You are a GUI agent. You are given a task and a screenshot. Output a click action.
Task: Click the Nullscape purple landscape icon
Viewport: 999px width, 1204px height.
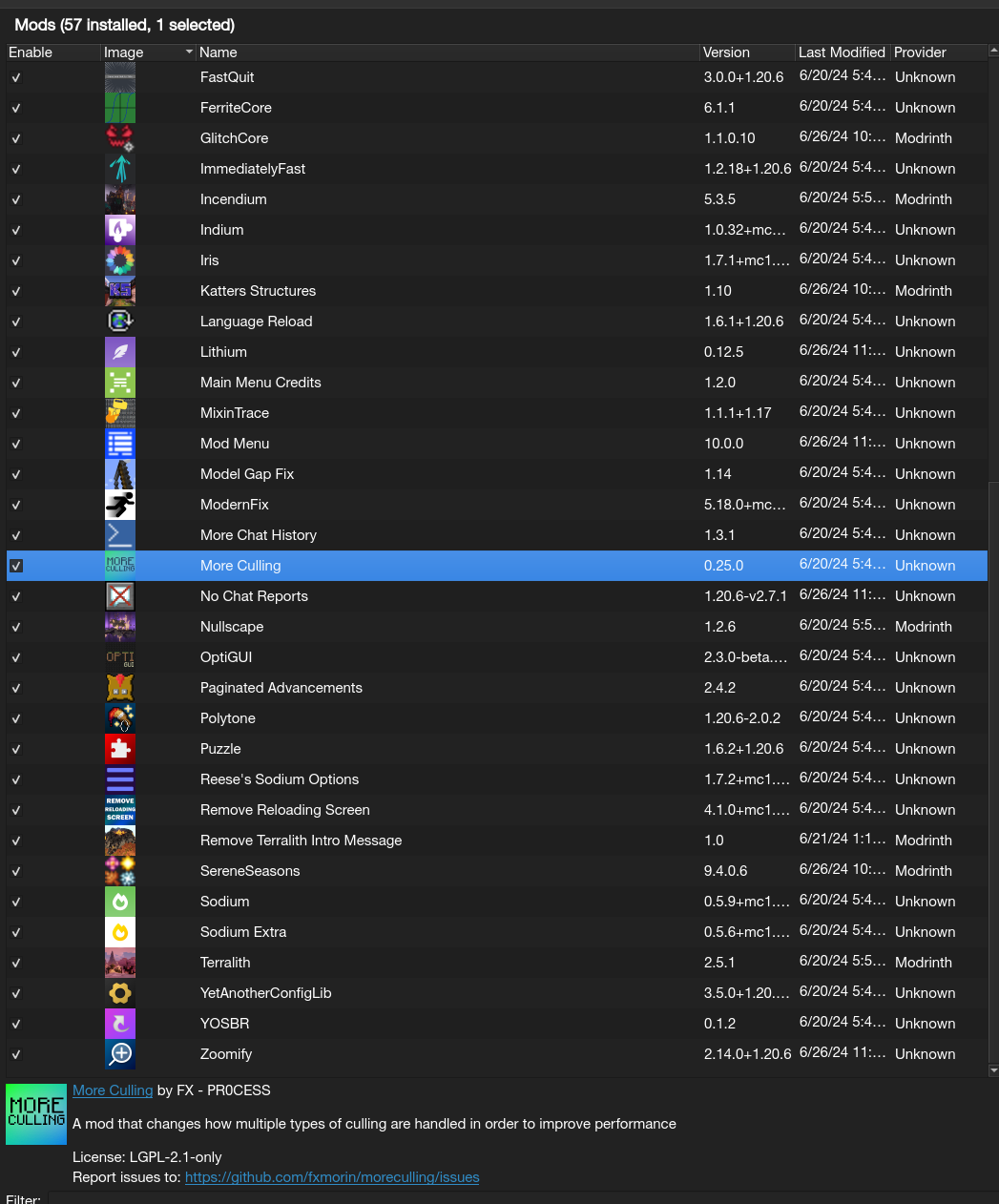[120, 627]
